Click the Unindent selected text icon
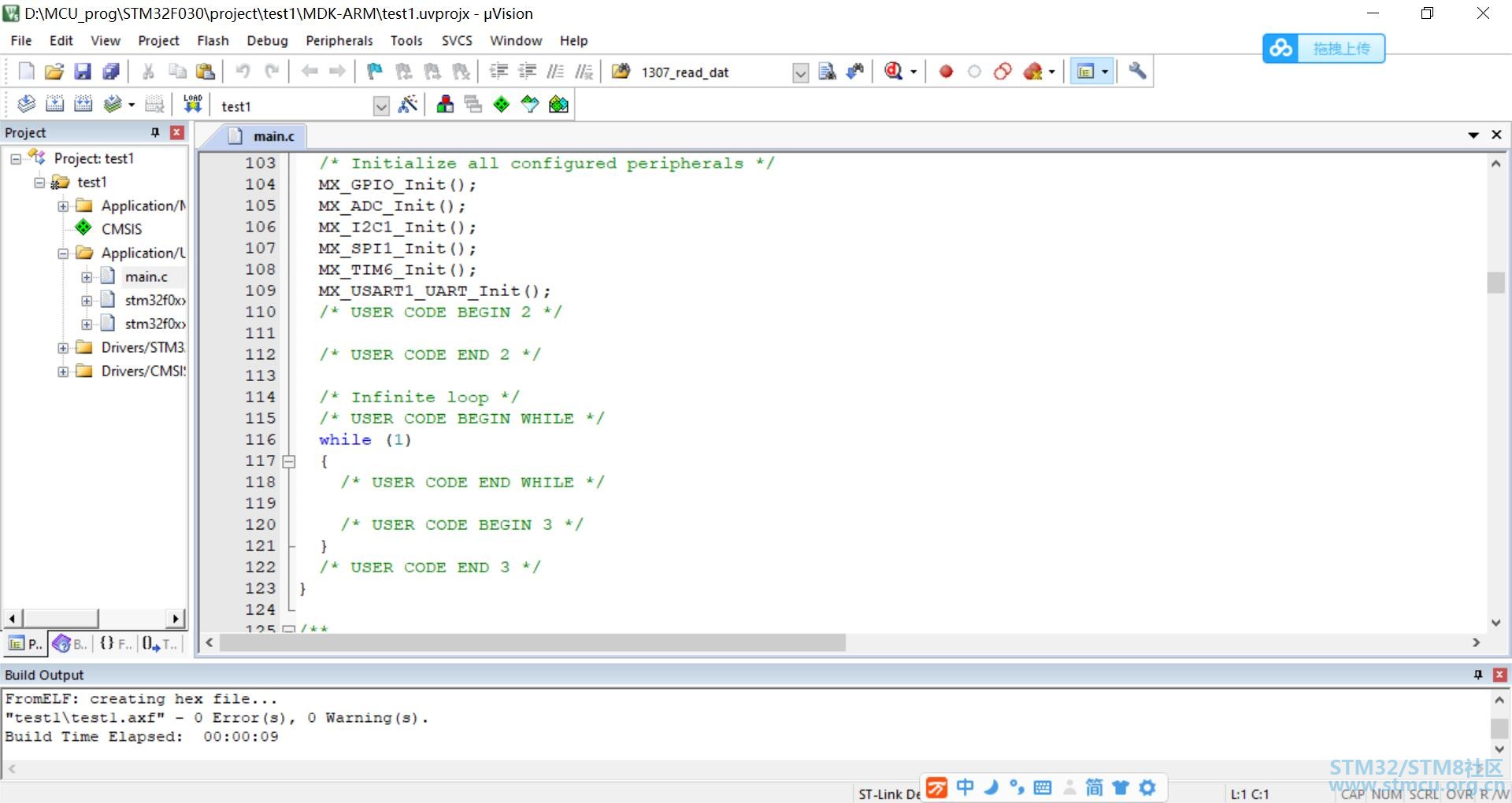Image resolution: width=1512 pixels, height=803 pixels. [527, 72]
